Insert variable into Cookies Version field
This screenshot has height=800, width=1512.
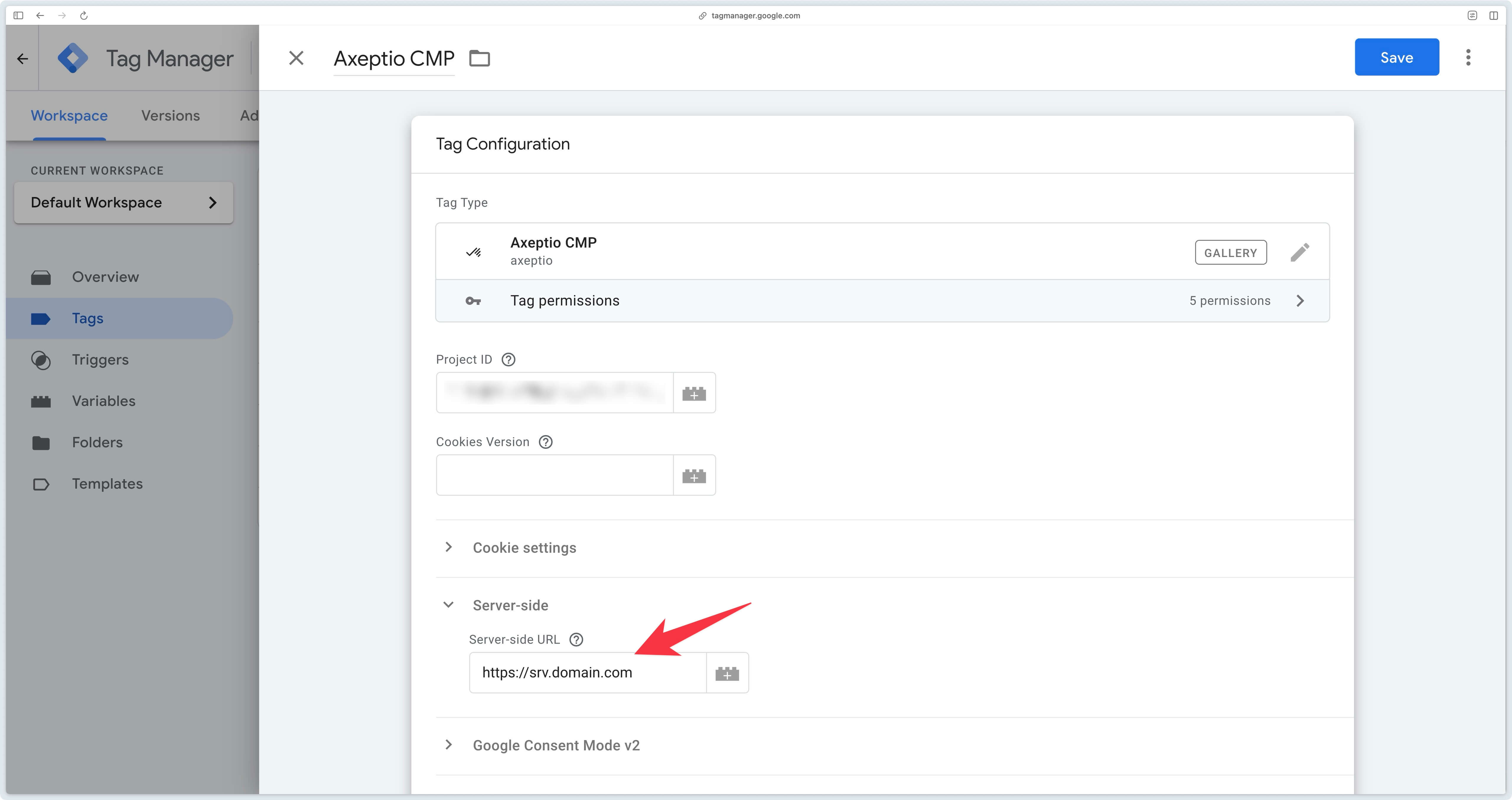tap(694, 475)
